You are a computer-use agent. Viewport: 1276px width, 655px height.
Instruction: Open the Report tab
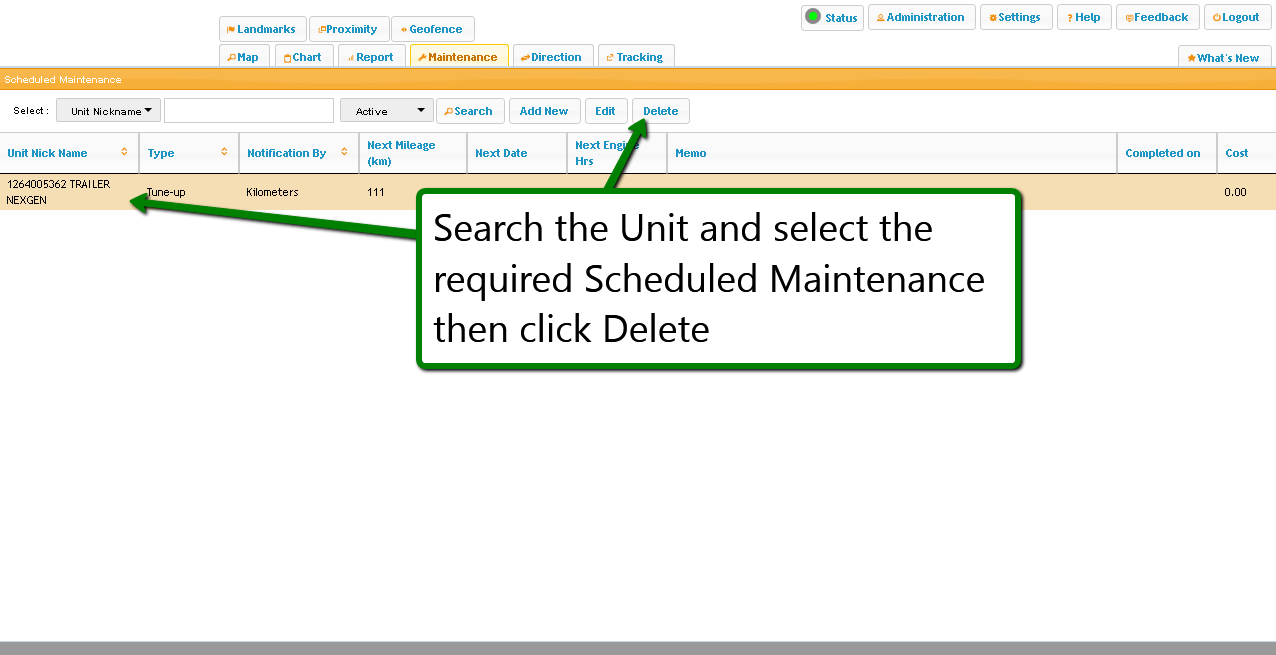(371, 57)
